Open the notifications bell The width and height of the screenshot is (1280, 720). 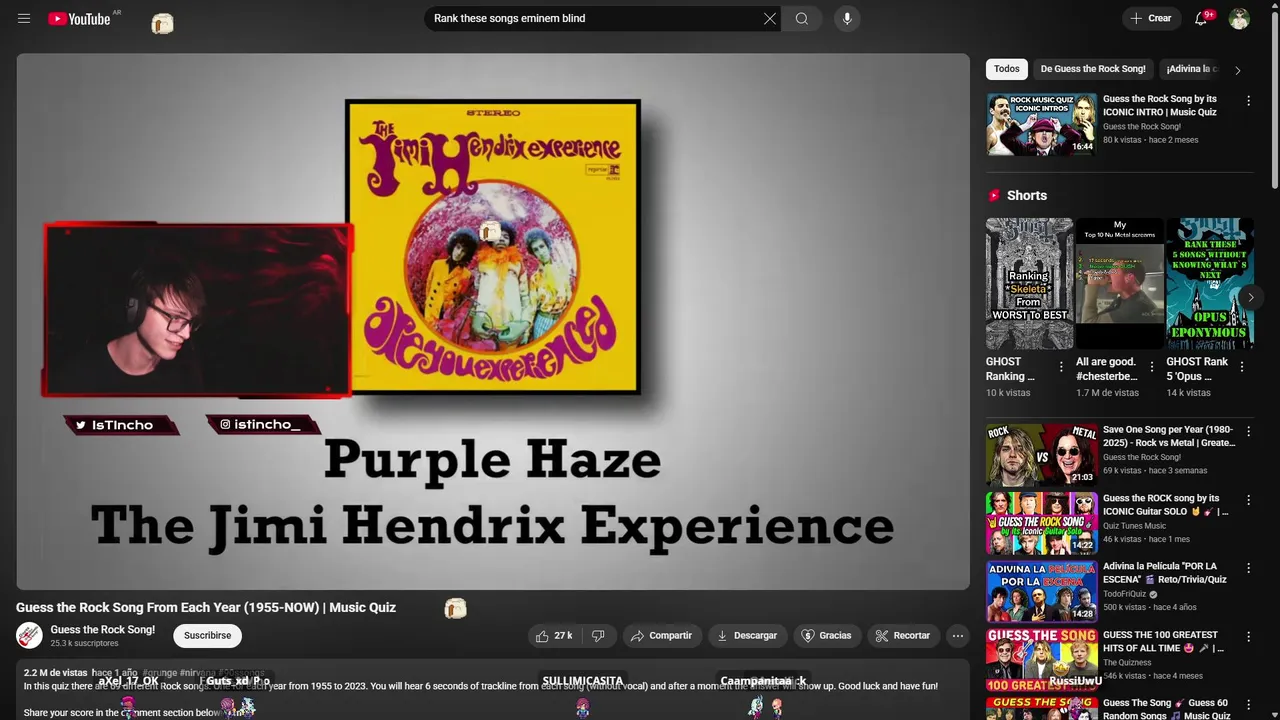(x=1202, y=18)
